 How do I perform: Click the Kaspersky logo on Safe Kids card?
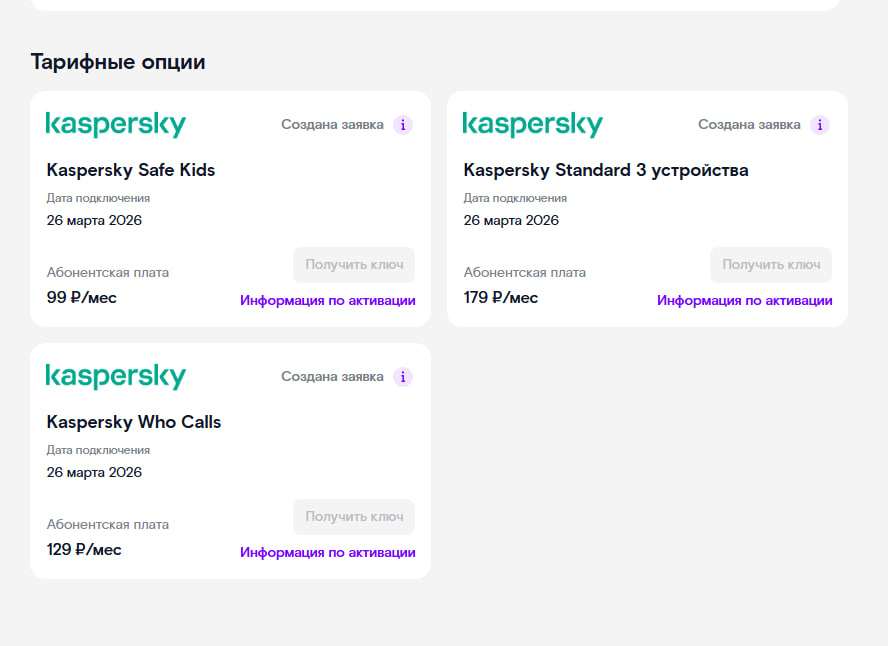(x=116, y=125)
